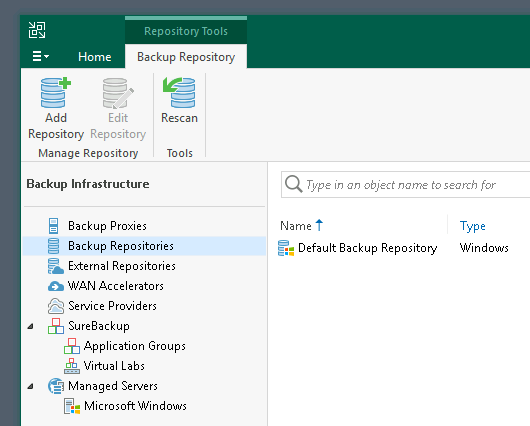Open External Repositories node

tap(122, 266)
